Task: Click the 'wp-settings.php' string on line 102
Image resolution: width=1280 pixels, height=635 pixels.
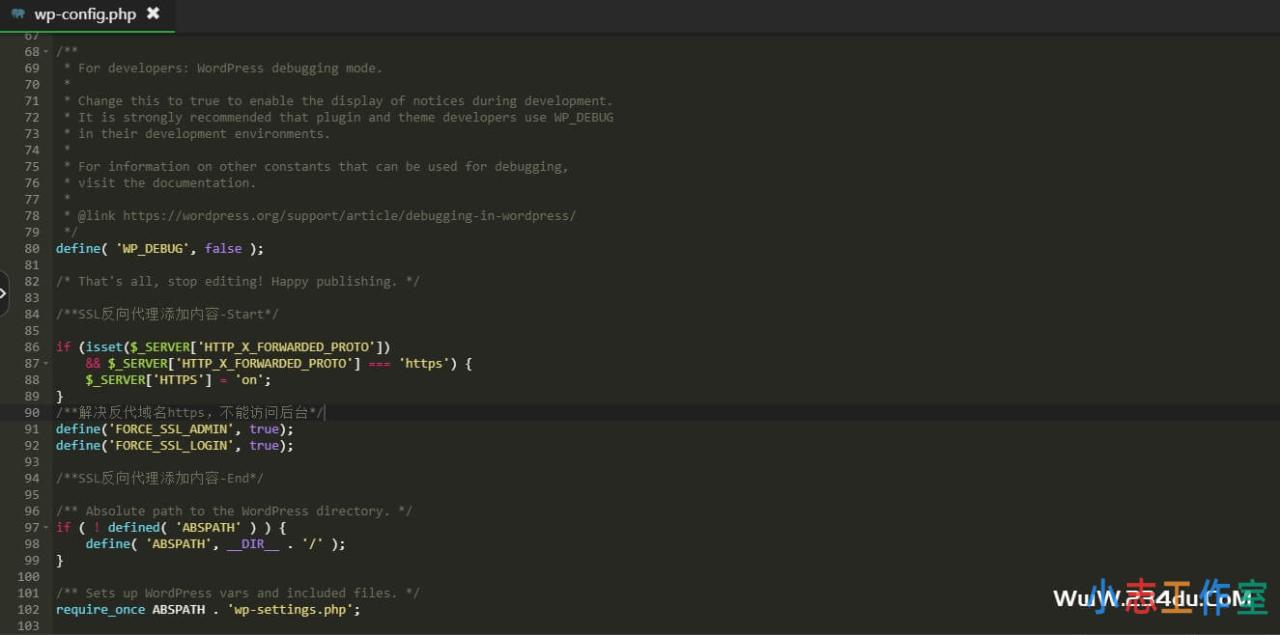Action: [x=290, y=610]
